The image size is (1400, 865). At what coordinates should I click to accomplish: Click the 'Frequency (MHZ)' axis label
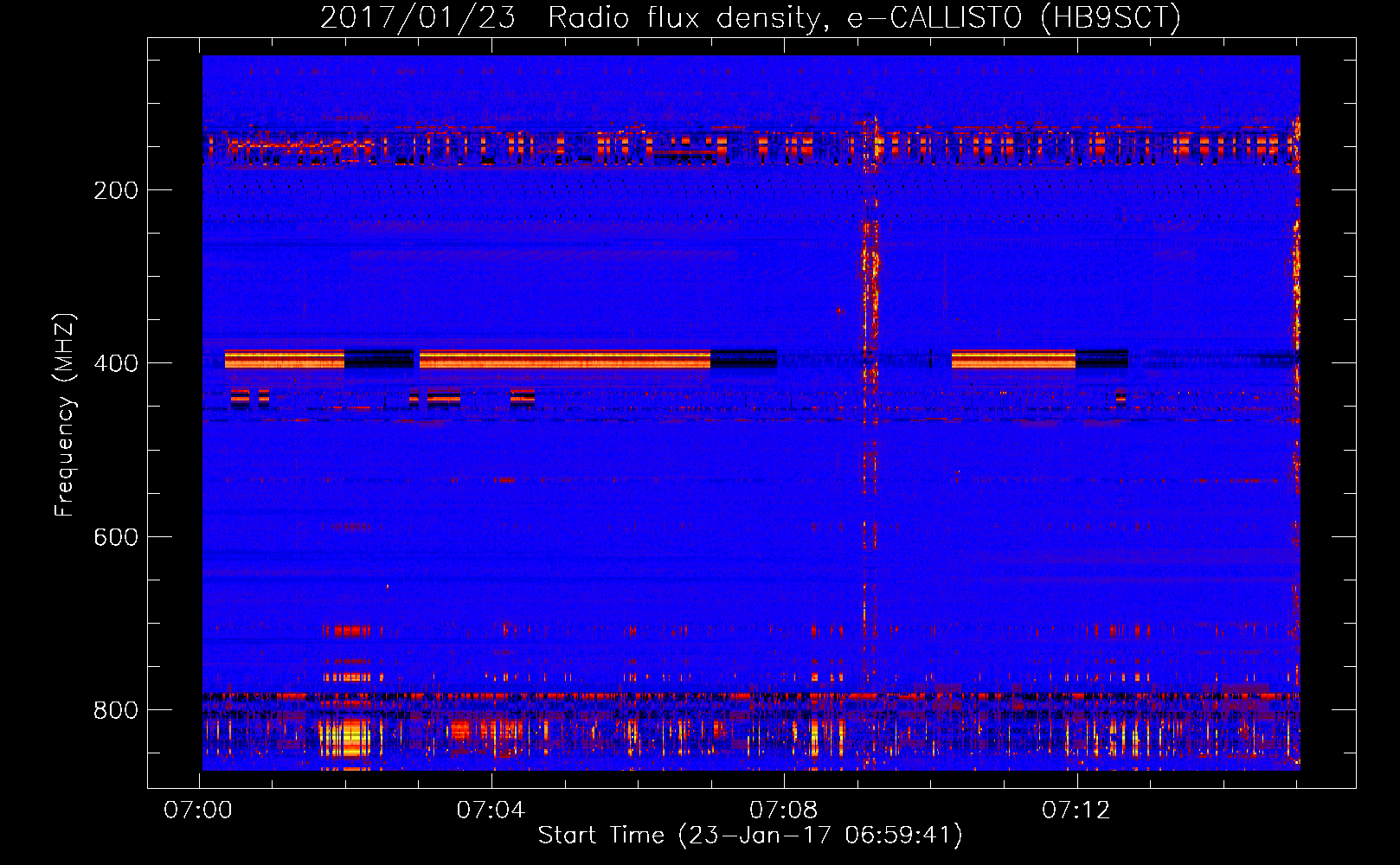click(65, 414)
